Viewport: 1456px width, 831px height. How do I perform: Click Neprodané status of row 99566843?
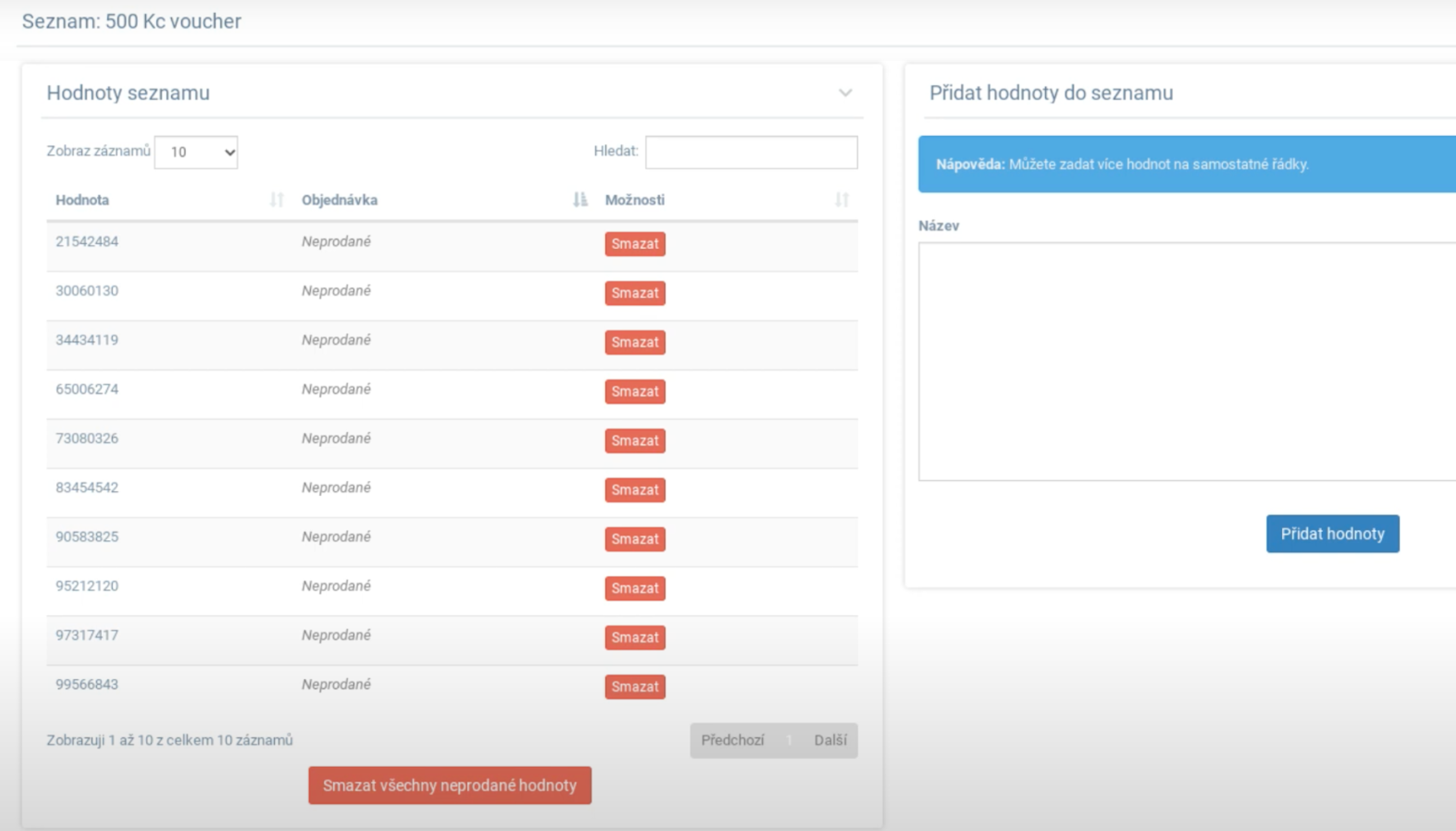click(x=336, y=684)
